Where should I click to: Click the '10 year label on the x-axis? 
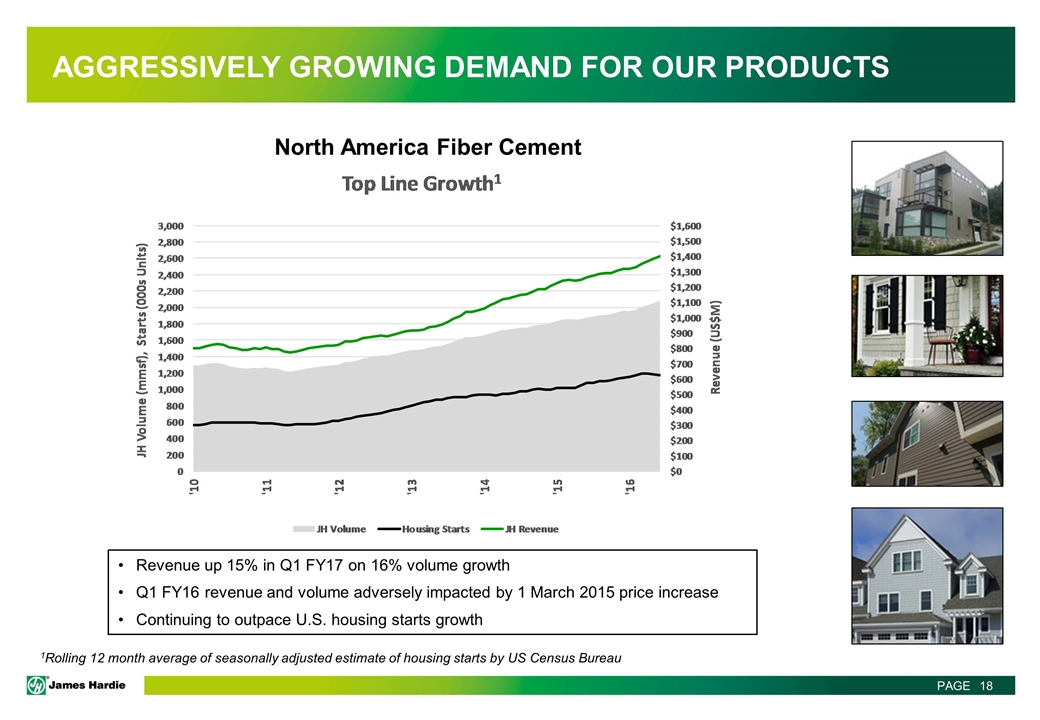pyautogui.click(x=194, y=486)
